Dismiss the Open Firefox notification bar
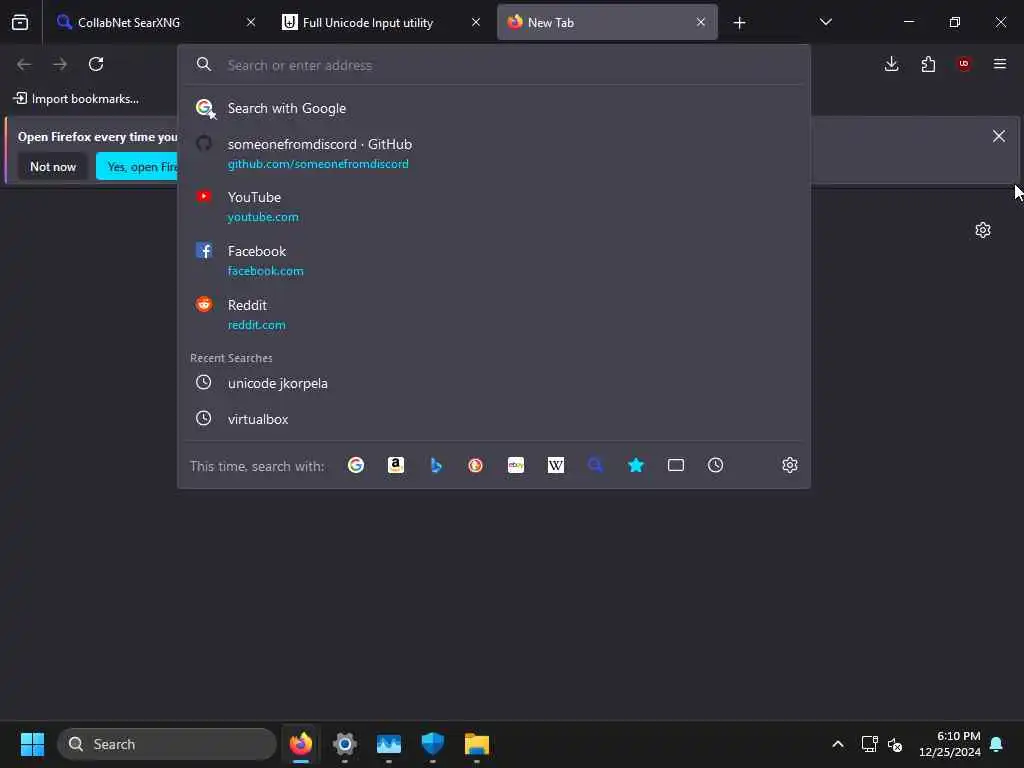1024x768 pixels. coord(999,136)
